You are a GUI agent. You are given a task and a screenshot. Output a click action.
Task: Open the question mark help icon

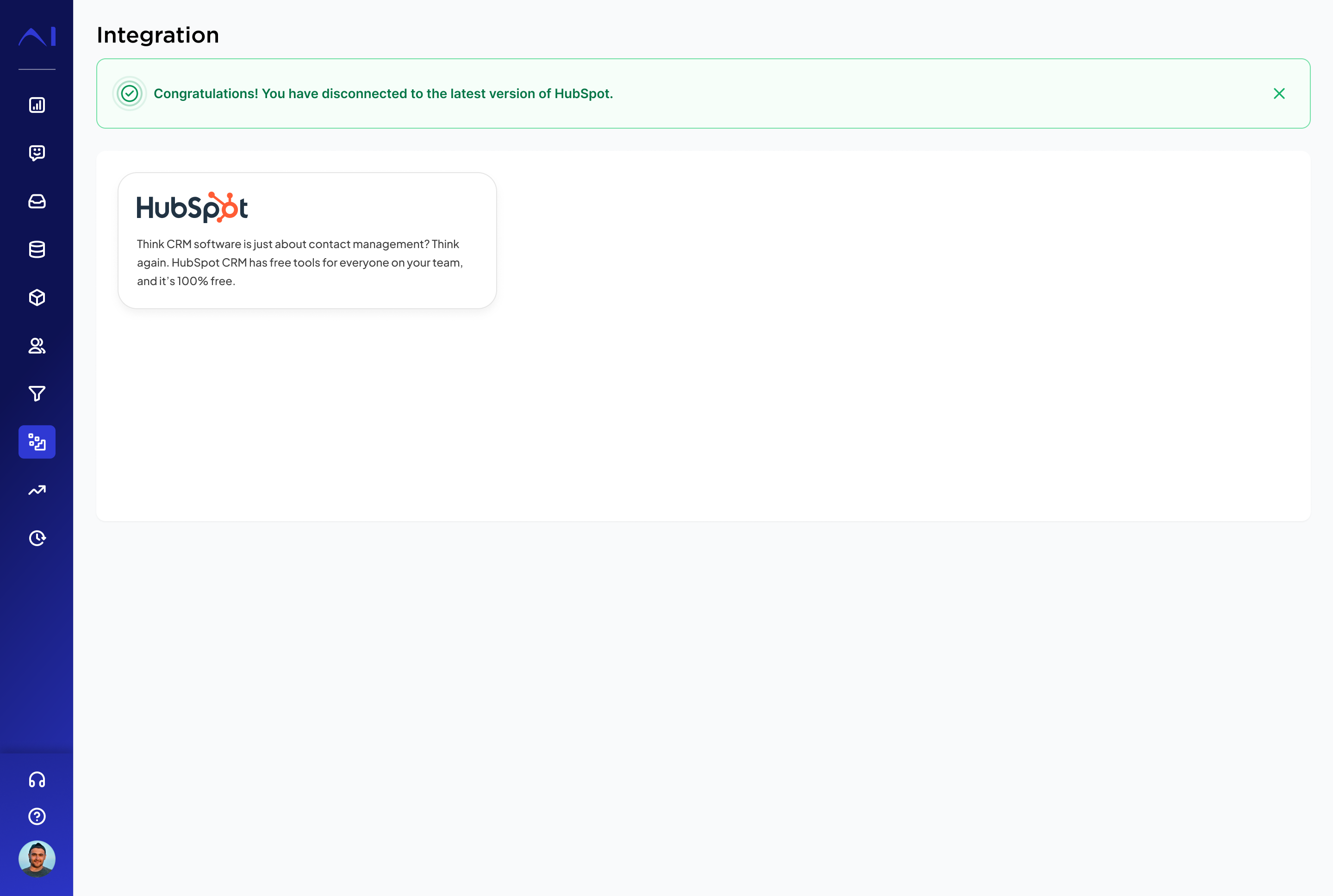click(37, 816)
